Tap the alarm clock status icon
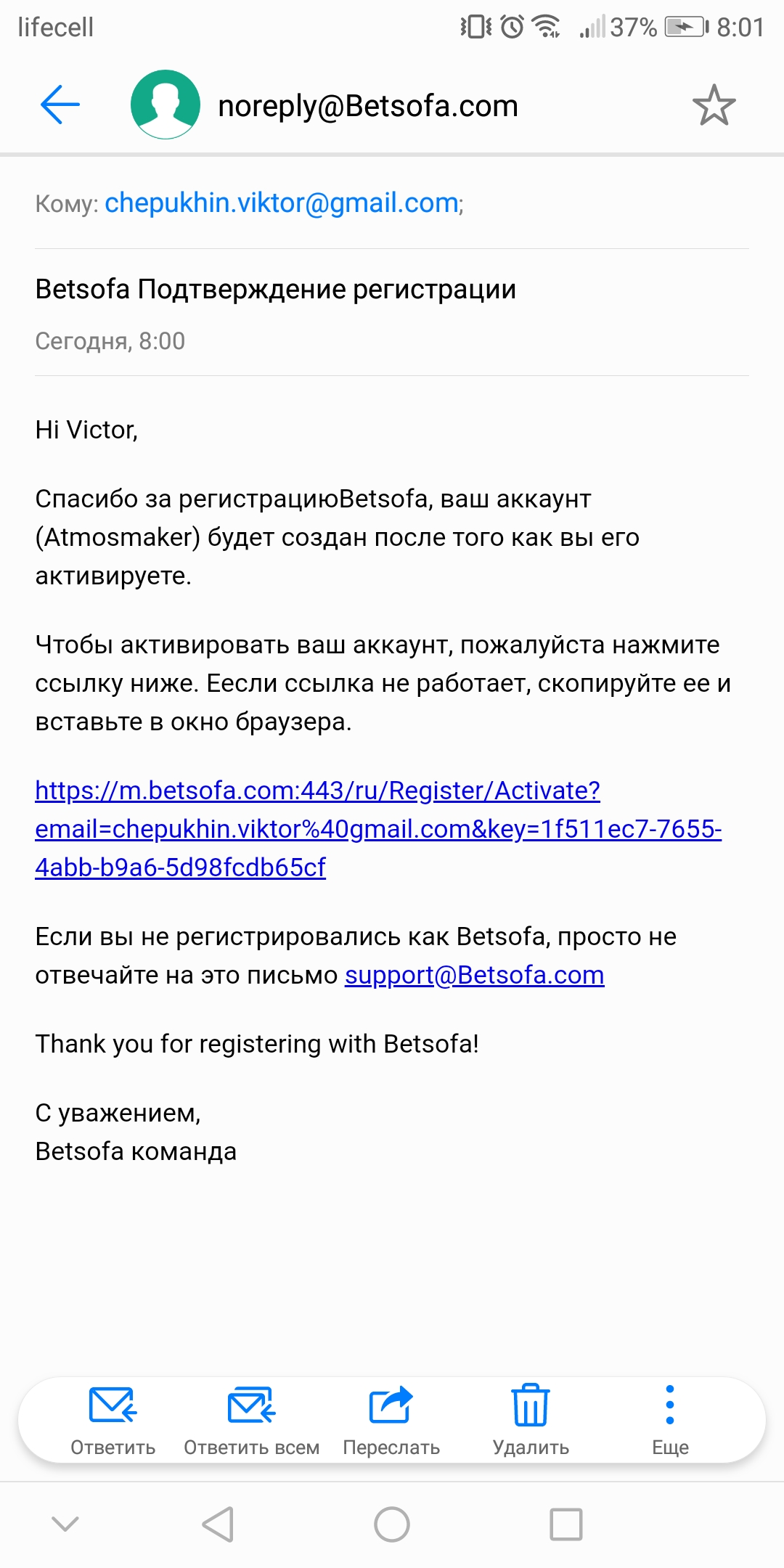 click(513, 28)
